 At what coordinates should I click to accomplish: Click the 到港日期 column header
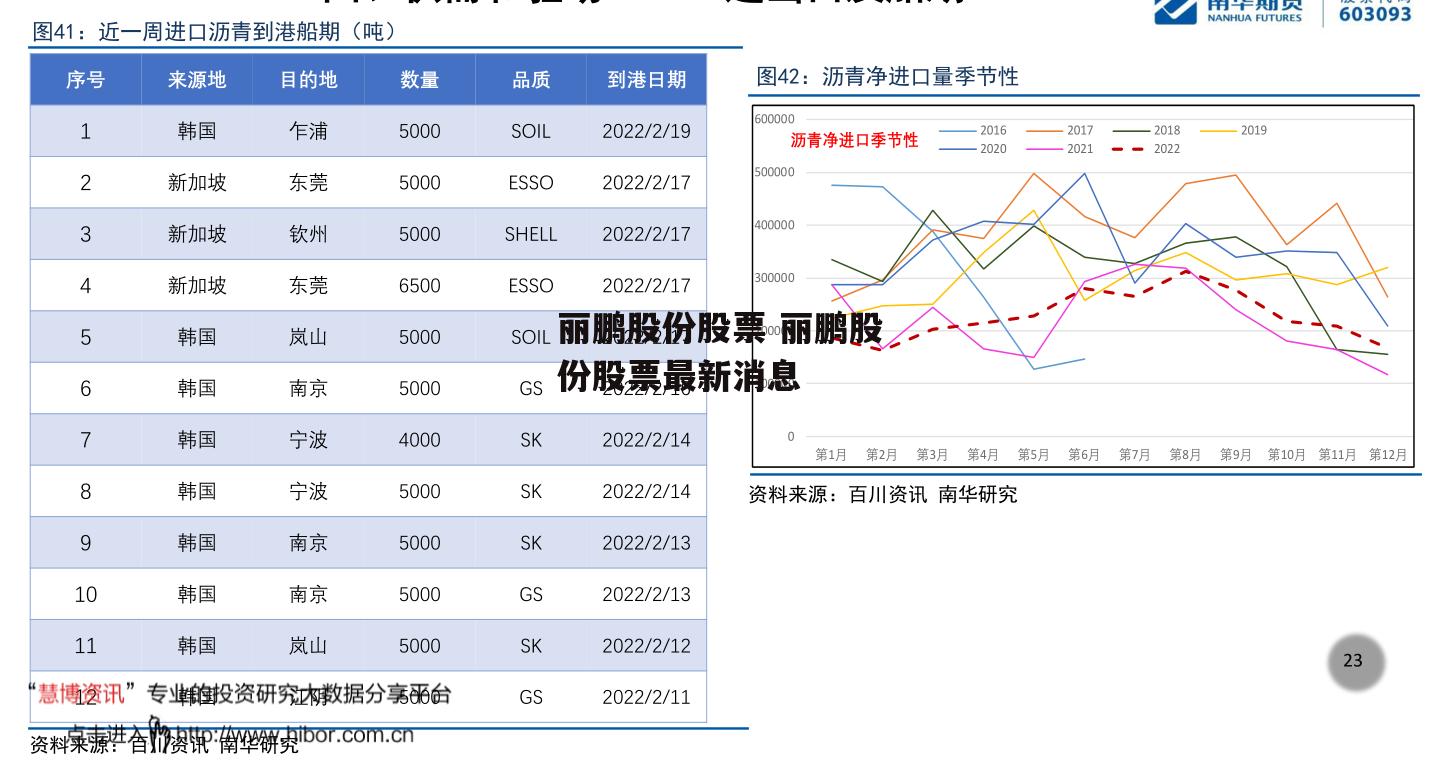(647, 80)
